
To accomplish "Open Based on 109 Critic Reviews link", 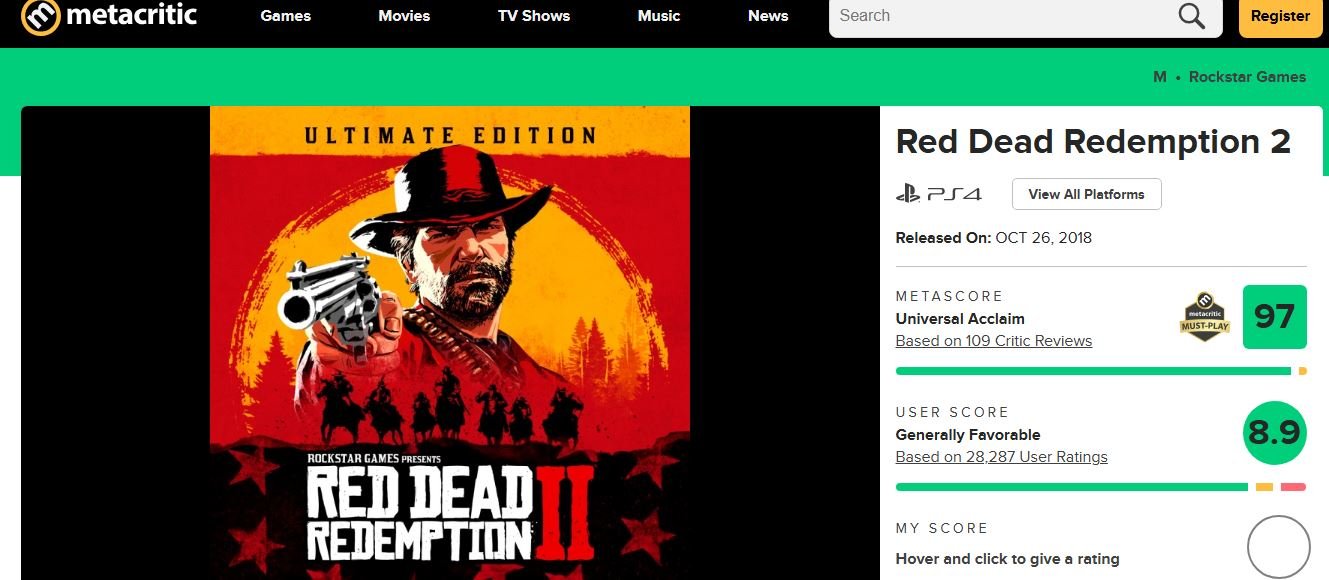I will coord(993,341).
